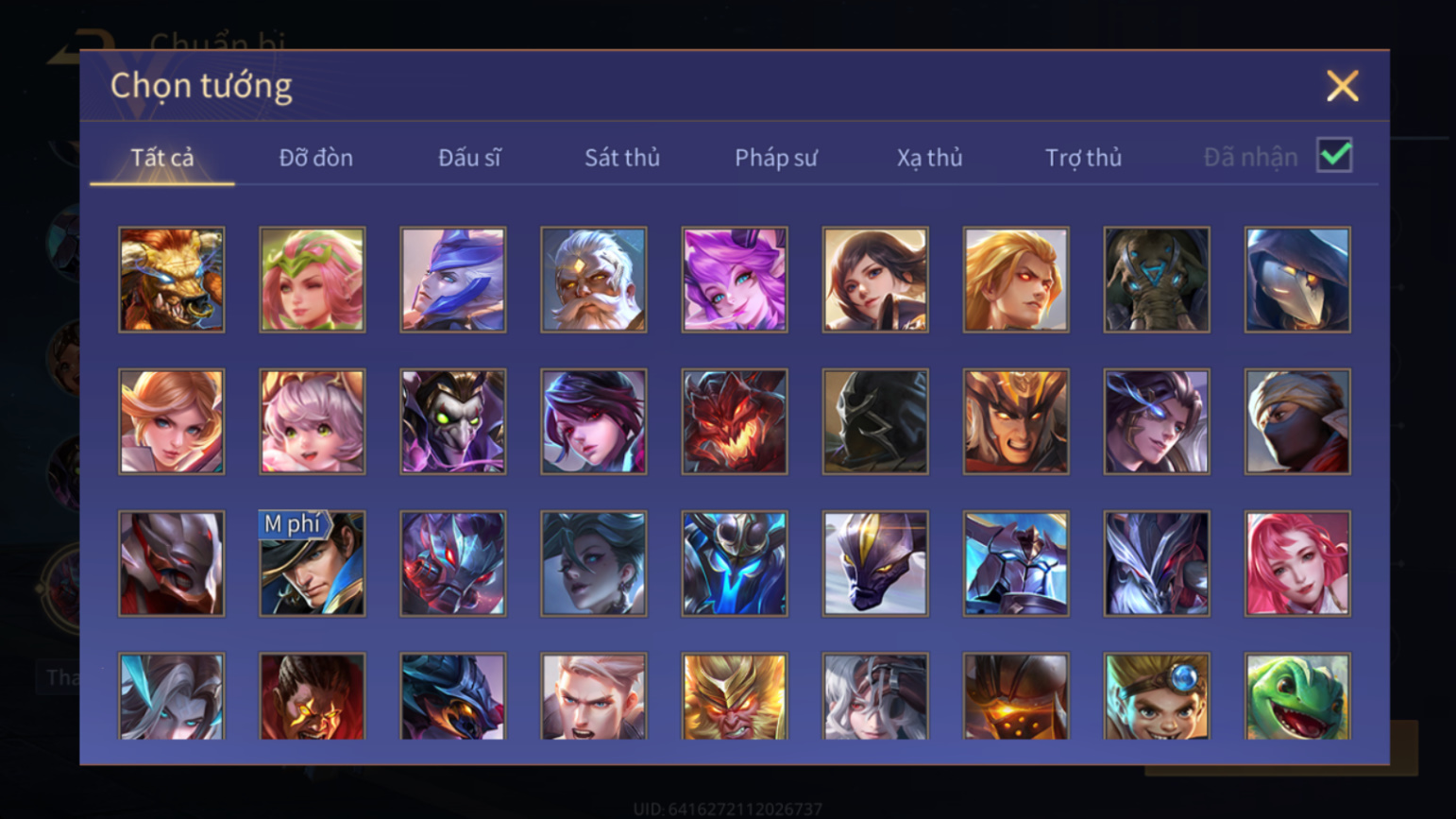Switch to the Trợ thủ tab
Viewport: 1456px width, 819px height.
(x=1083, y=158)
